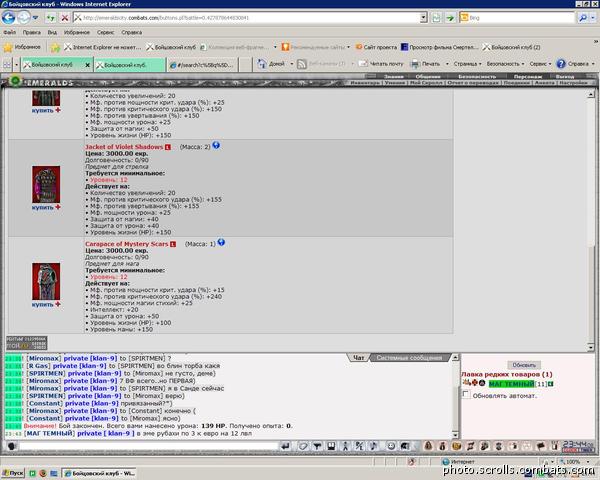Click the Home (Домой) icon
This screenshot has width=600, height=480.
[262, 64]
